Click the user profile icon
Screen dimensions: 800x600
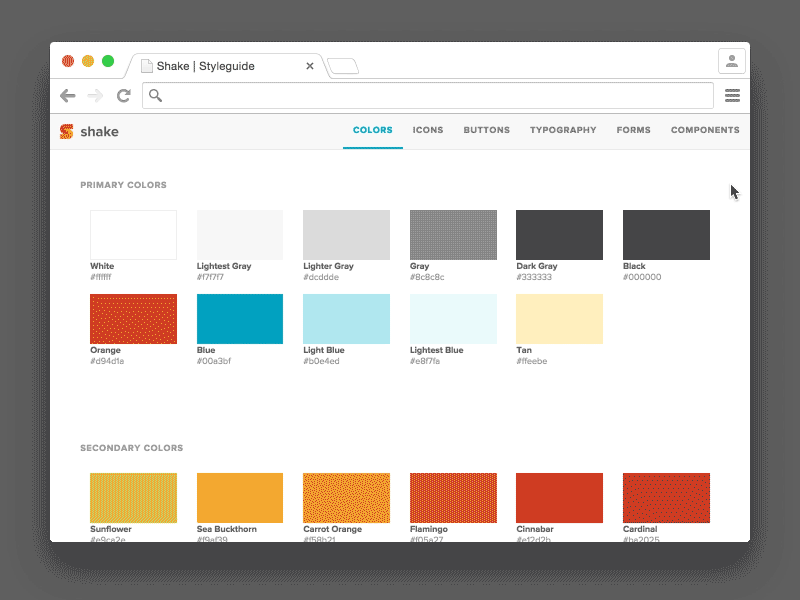[732, 60]
